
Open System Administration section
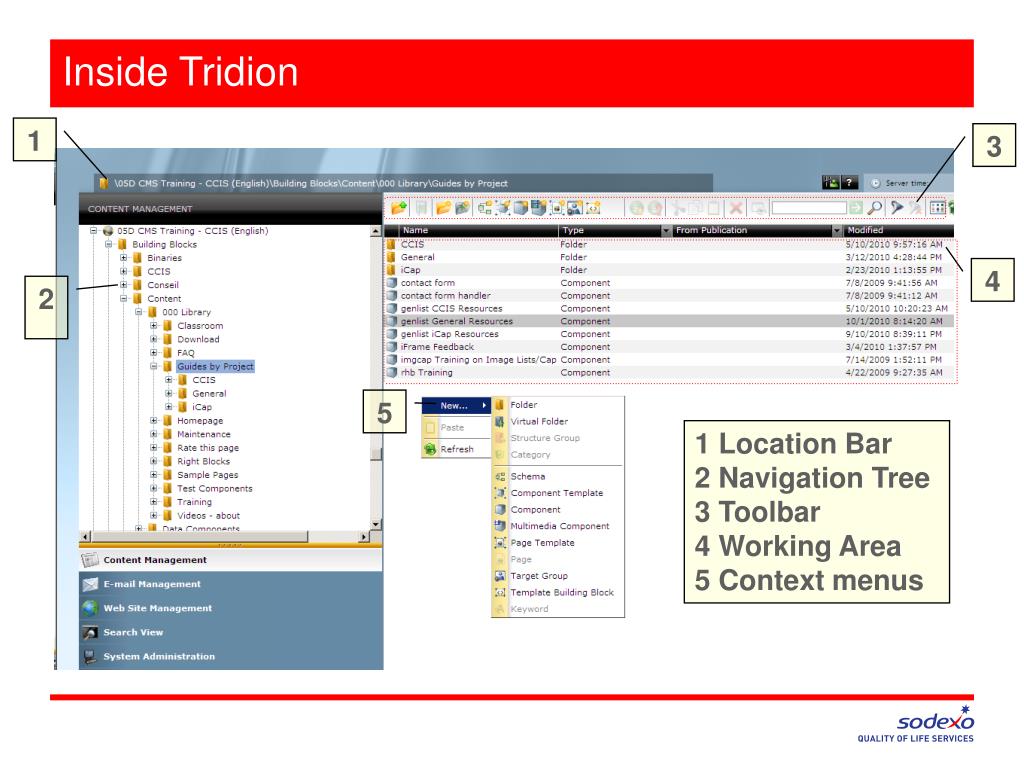pyautogui.click(x=231, y=656)
